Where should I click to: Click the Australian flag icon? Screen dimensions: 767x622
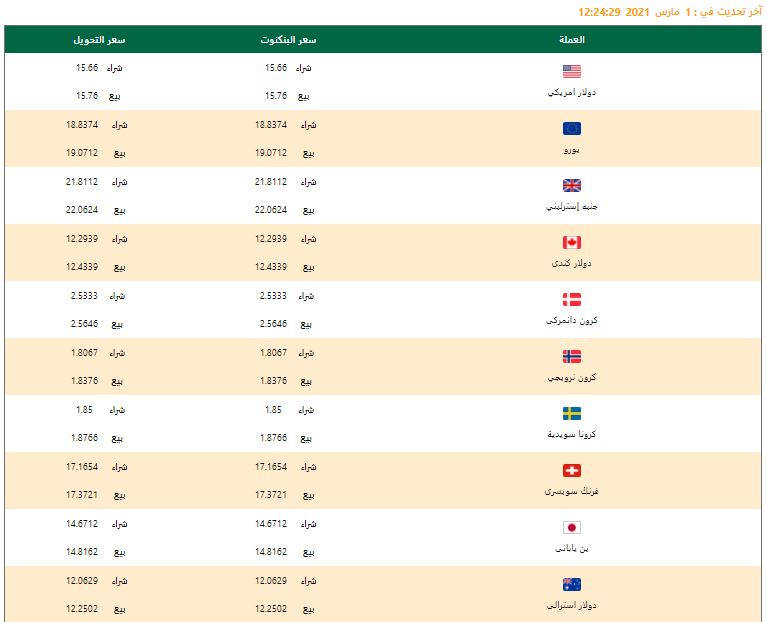pyautogui.click(x=572, y=584)
